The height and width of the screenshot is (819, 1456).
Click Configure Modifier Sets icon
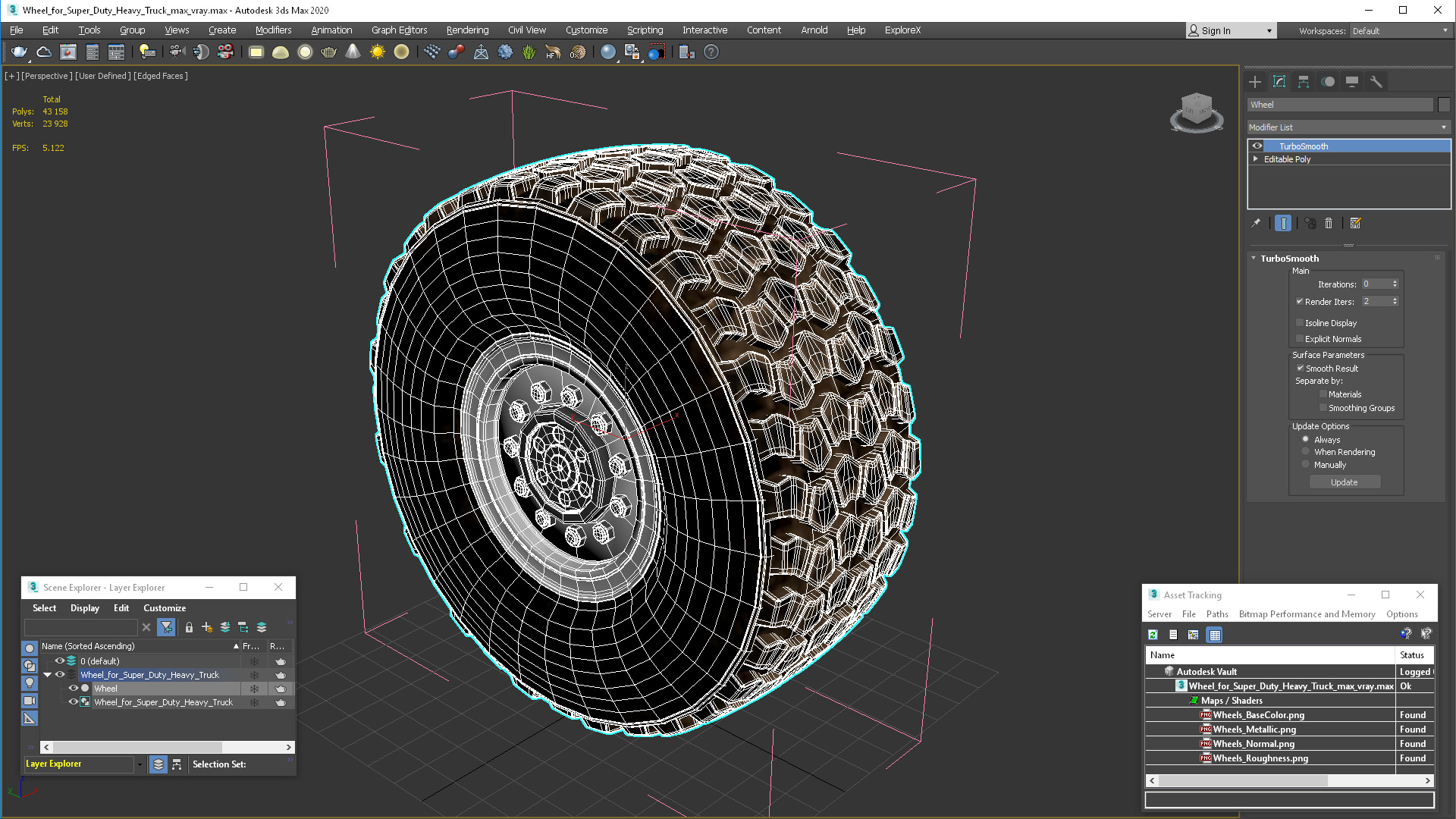pyautogui.click(x=1356, y=223)
